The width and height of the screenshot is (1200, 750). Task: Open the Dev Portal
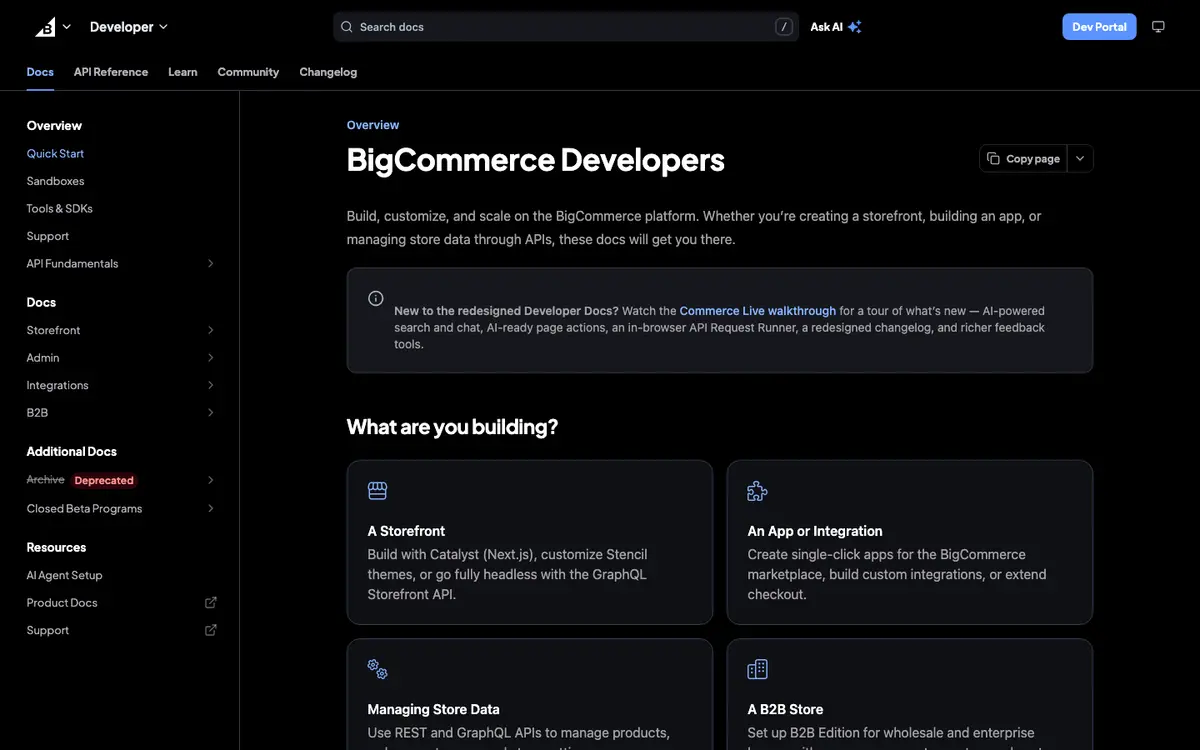point(1099,27)
